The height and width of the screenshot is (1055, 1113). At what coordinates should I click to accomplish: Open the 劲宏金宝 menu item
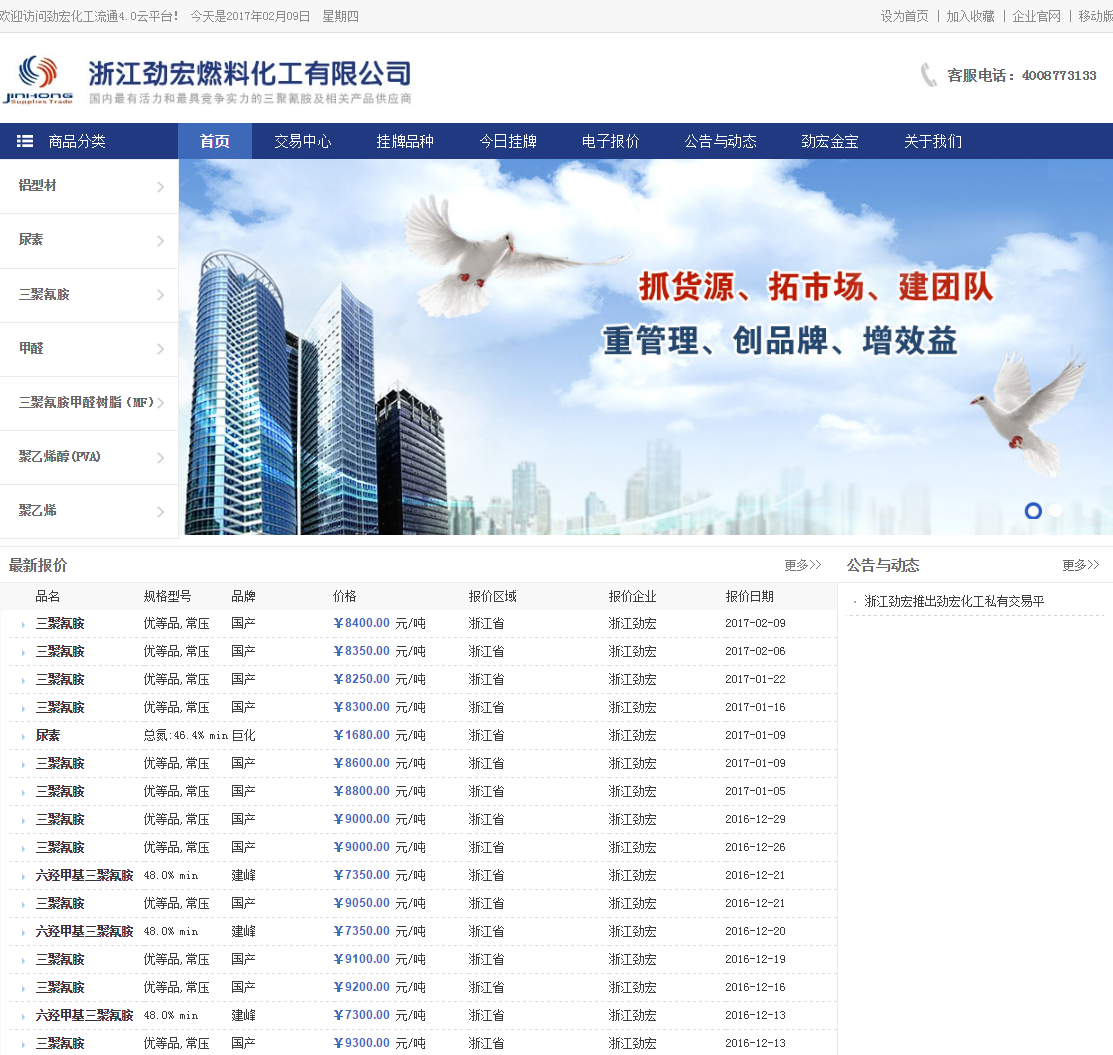point(830,141)
